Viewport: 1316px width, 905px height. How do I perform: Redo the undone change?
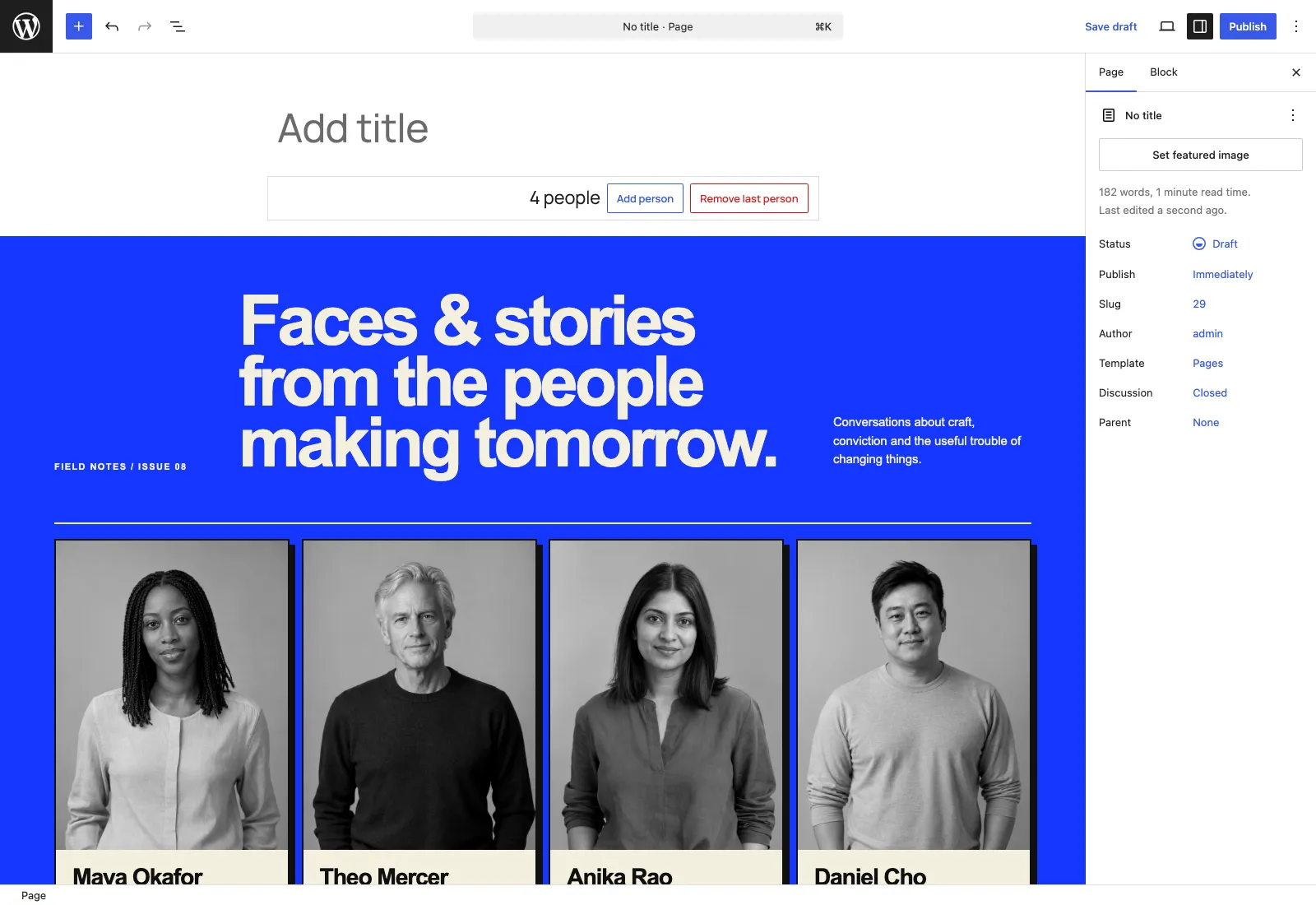[x=145, y=26]
